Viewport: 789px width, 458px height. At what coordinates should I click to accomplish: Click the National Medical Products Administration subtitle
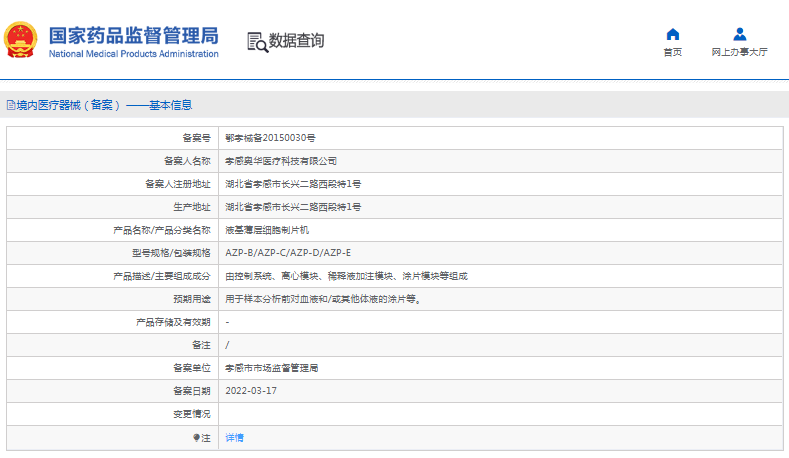point(133,54)
